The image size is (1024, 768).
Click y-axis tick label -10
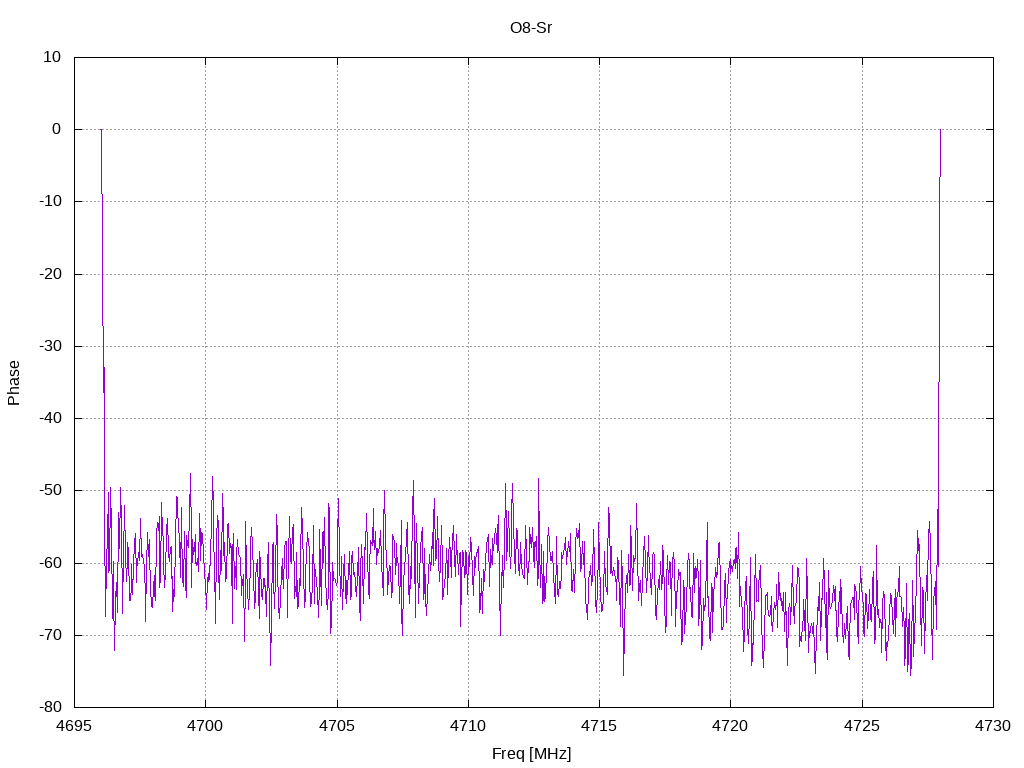50,201
